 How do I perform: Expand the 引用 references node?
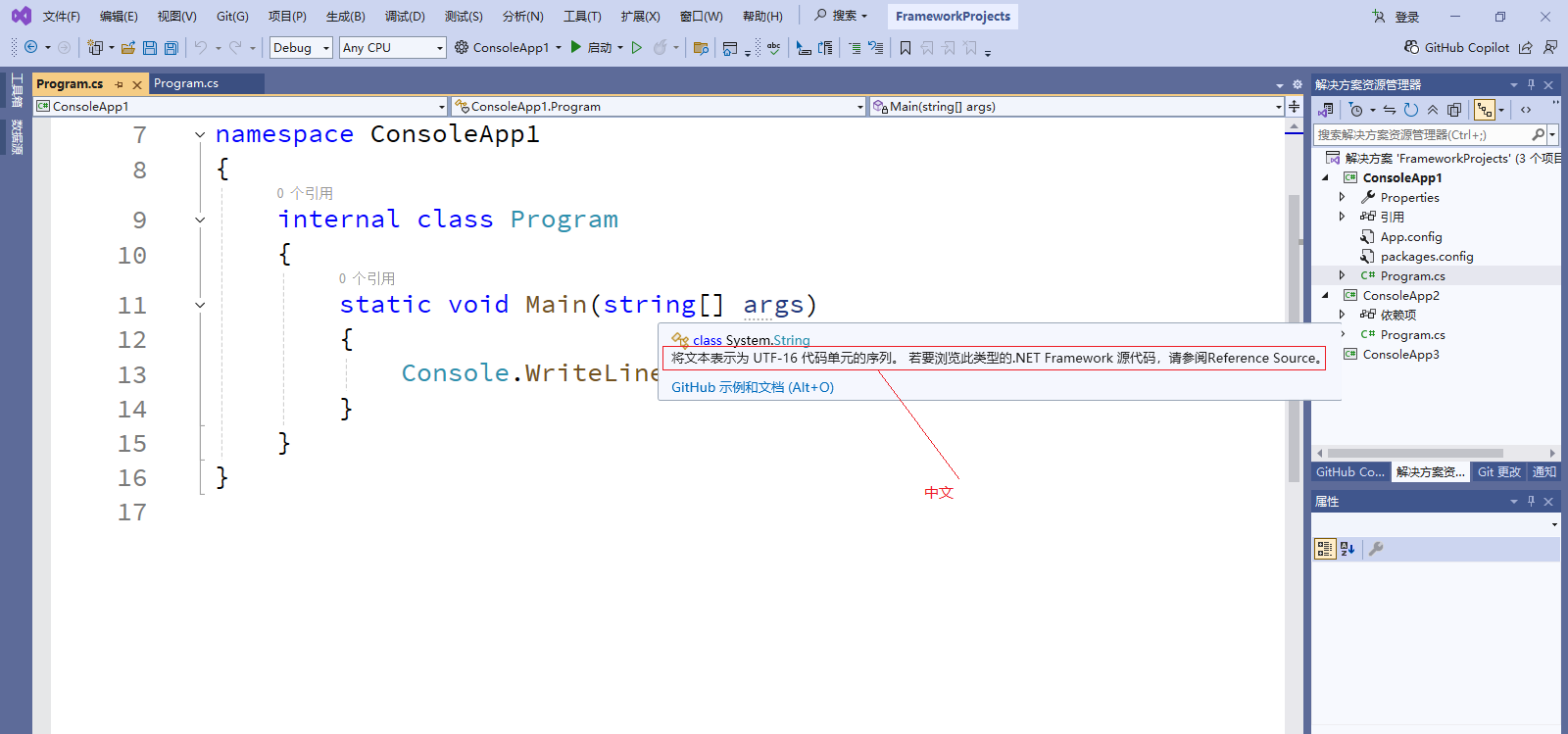[x=1342, y=217]
